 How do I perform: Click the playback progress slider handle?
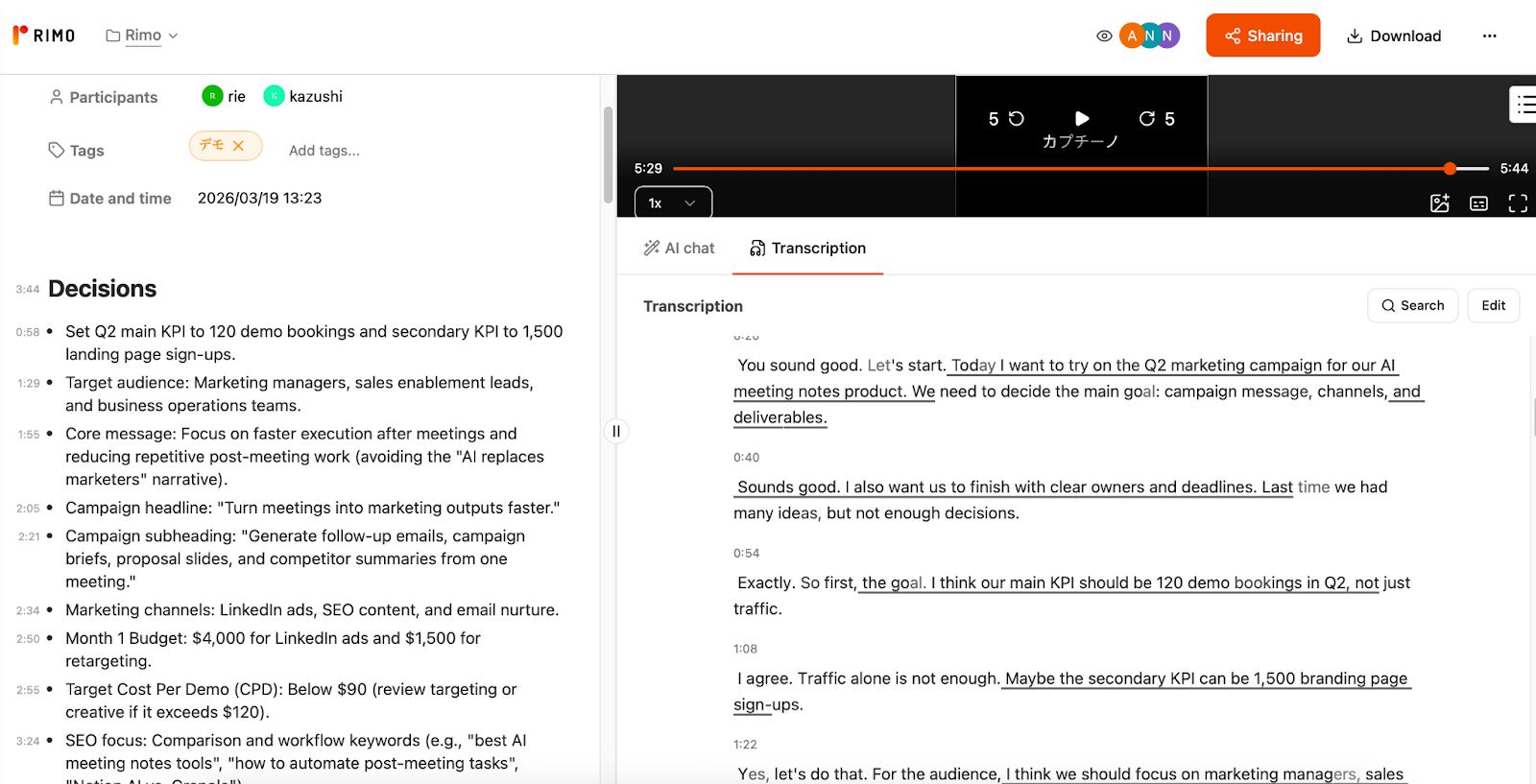(1450, 169)
